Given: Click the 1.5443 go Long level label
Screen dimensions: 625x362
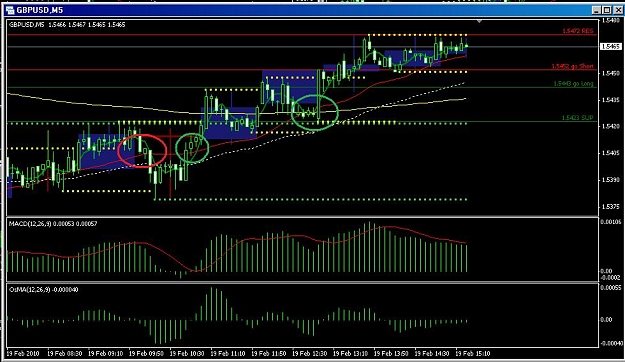Looking at the screenshot, I should (x=573, y=84).
